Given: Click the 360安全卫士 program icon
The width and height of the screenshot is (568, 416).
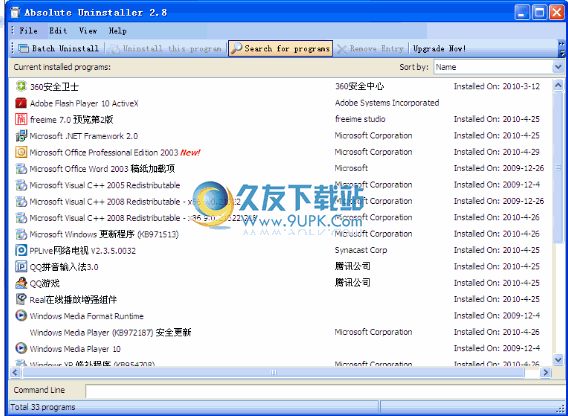Looking at the screenshot, I should pos(21,86).
